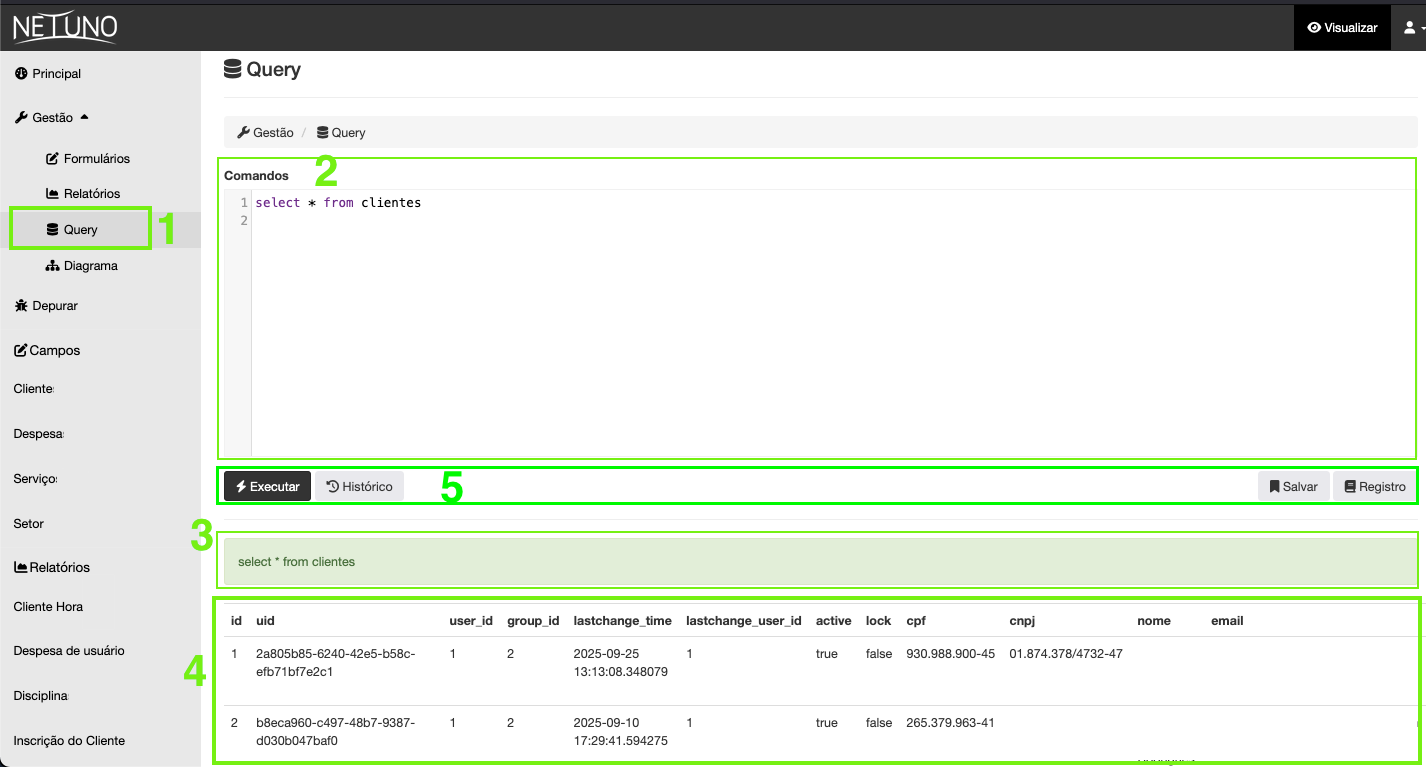Open the Histórico query history
The width and height of the screenshot is (1426, 767).
[x=359, y=486]
